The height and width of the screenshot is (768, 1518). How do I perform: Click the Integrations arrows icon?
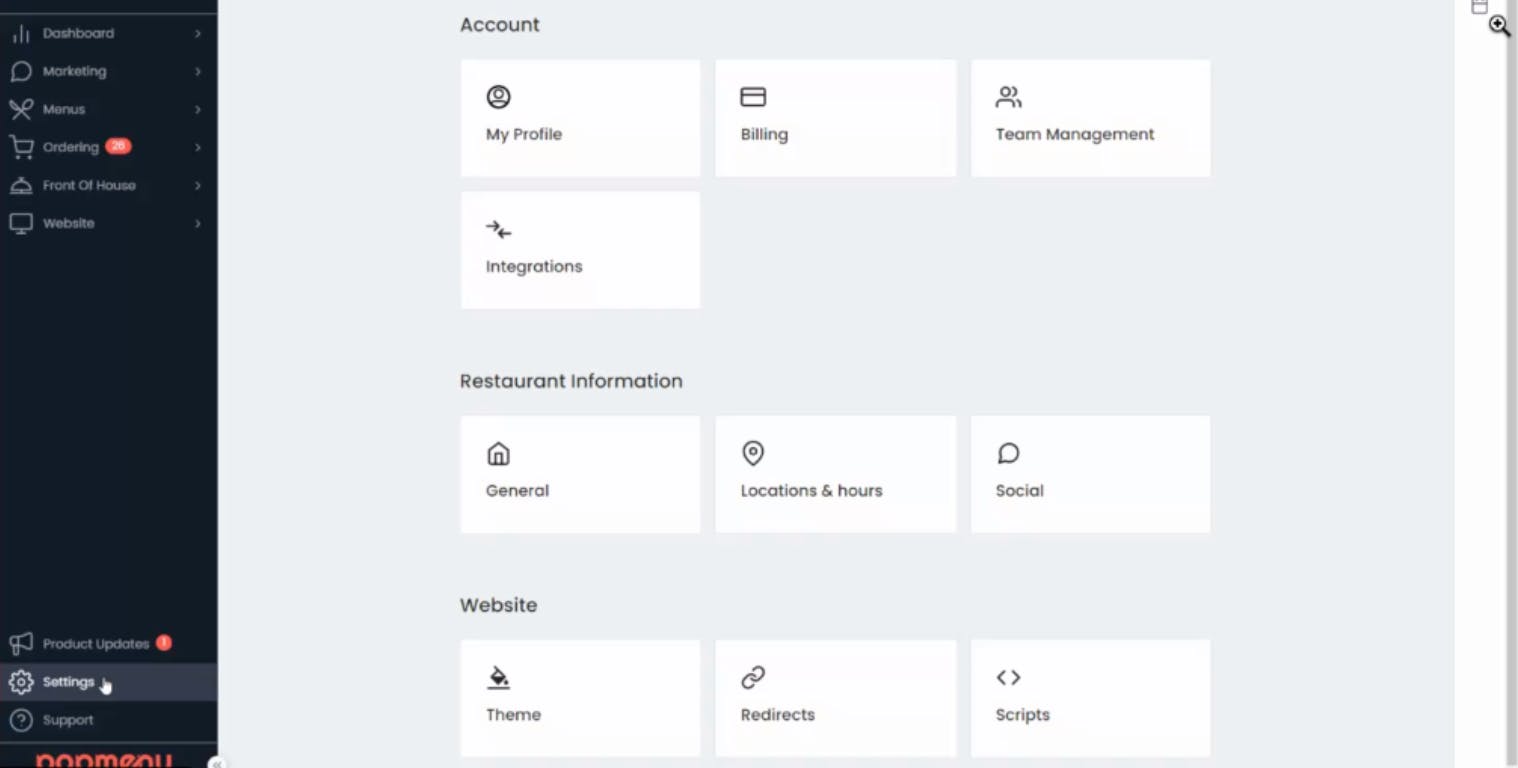click(x=498, y=230)
